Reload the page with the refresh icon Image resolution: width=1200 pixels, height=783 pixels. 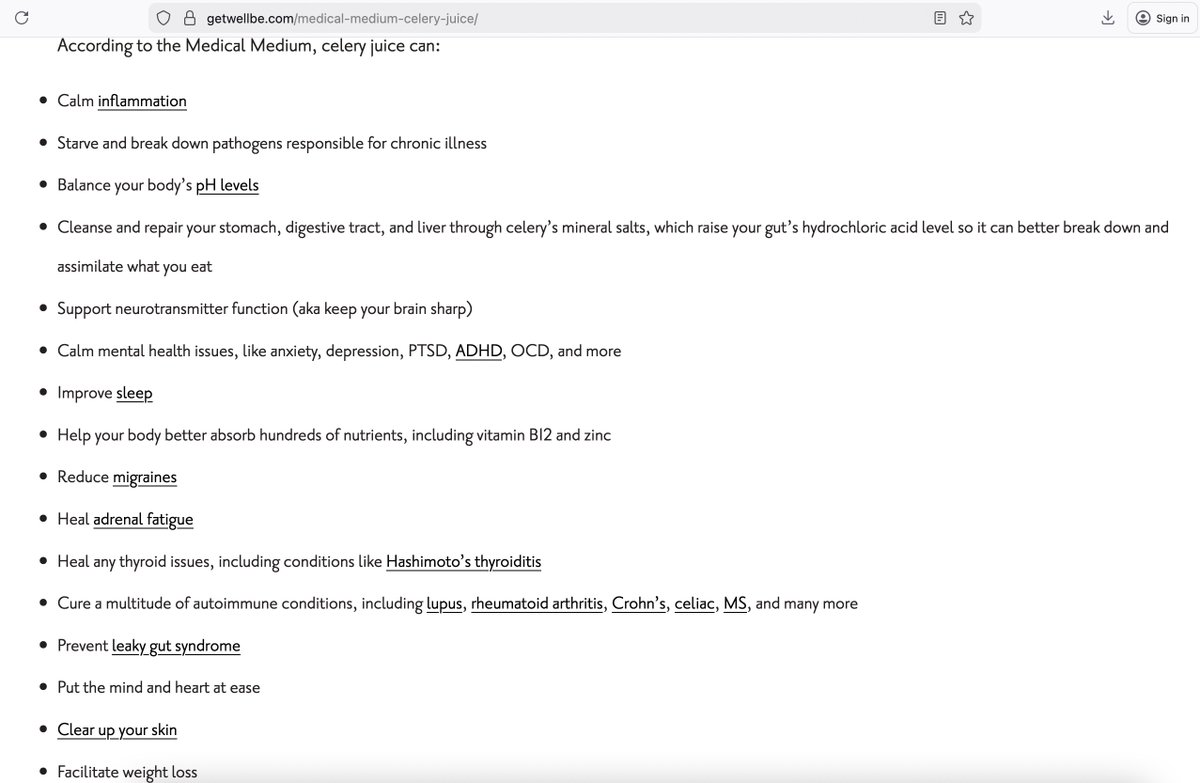pos(22,18)
